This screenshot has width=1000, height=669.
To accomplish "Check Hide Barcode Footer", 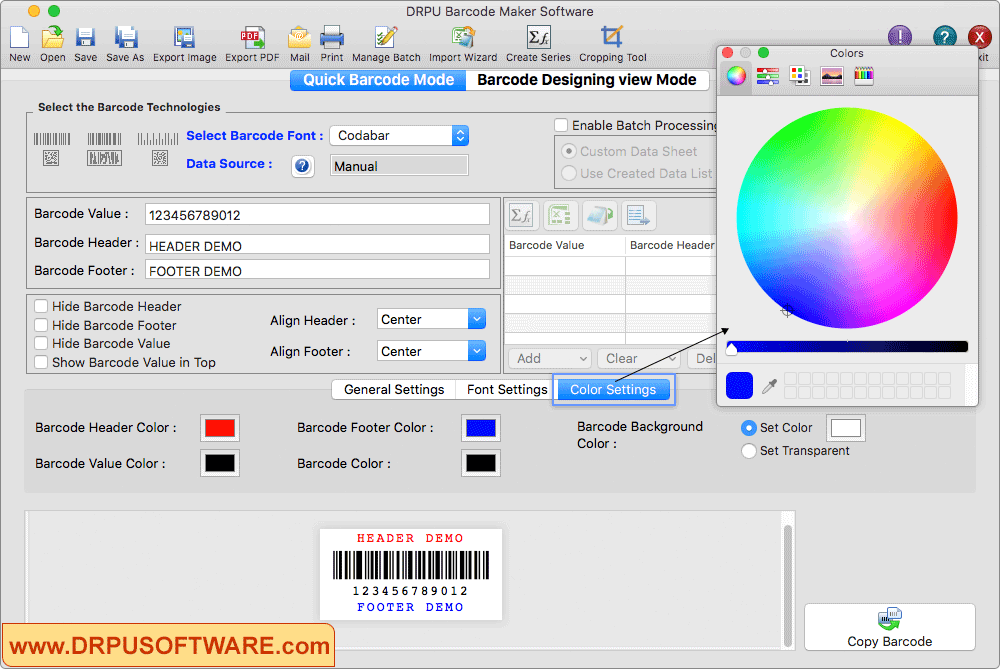I will 41,325.
